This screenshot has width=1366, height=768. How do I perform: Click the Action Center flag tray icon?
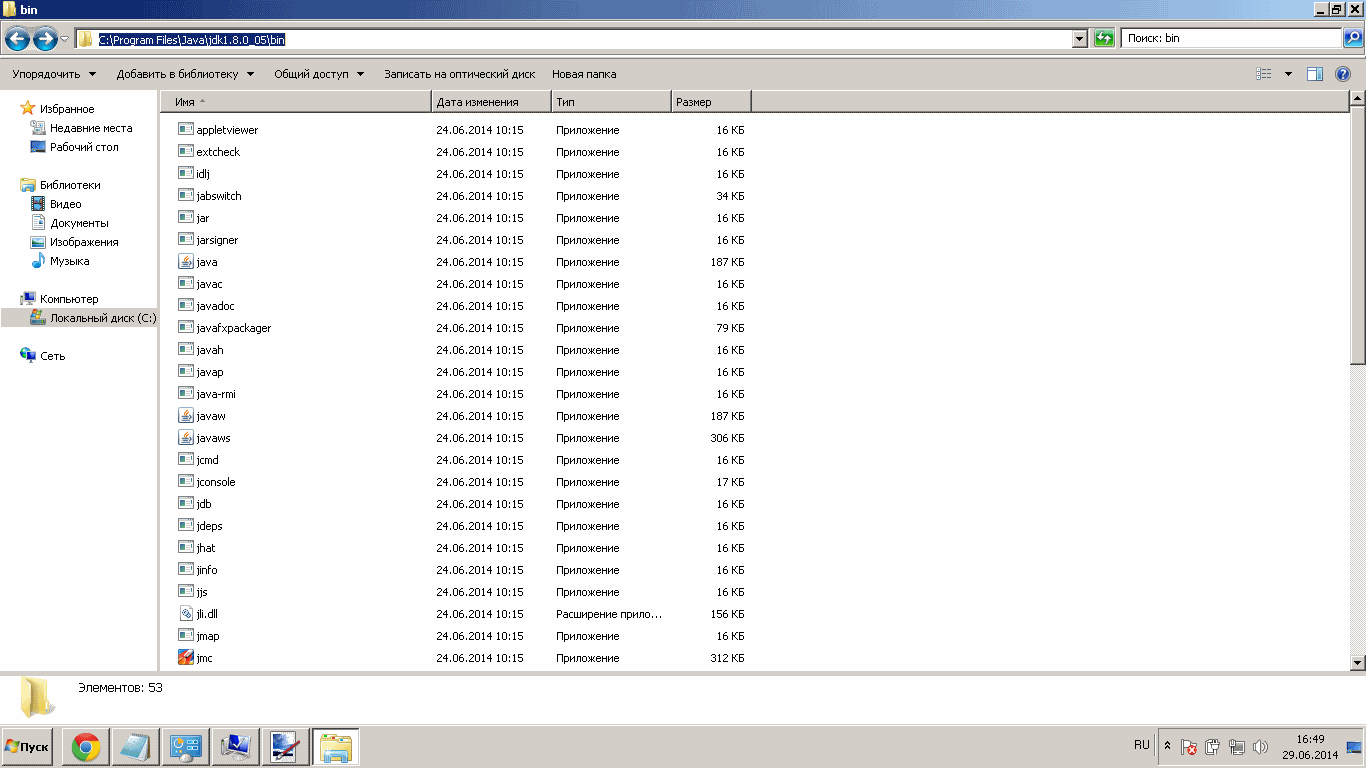coord(1189,747)
